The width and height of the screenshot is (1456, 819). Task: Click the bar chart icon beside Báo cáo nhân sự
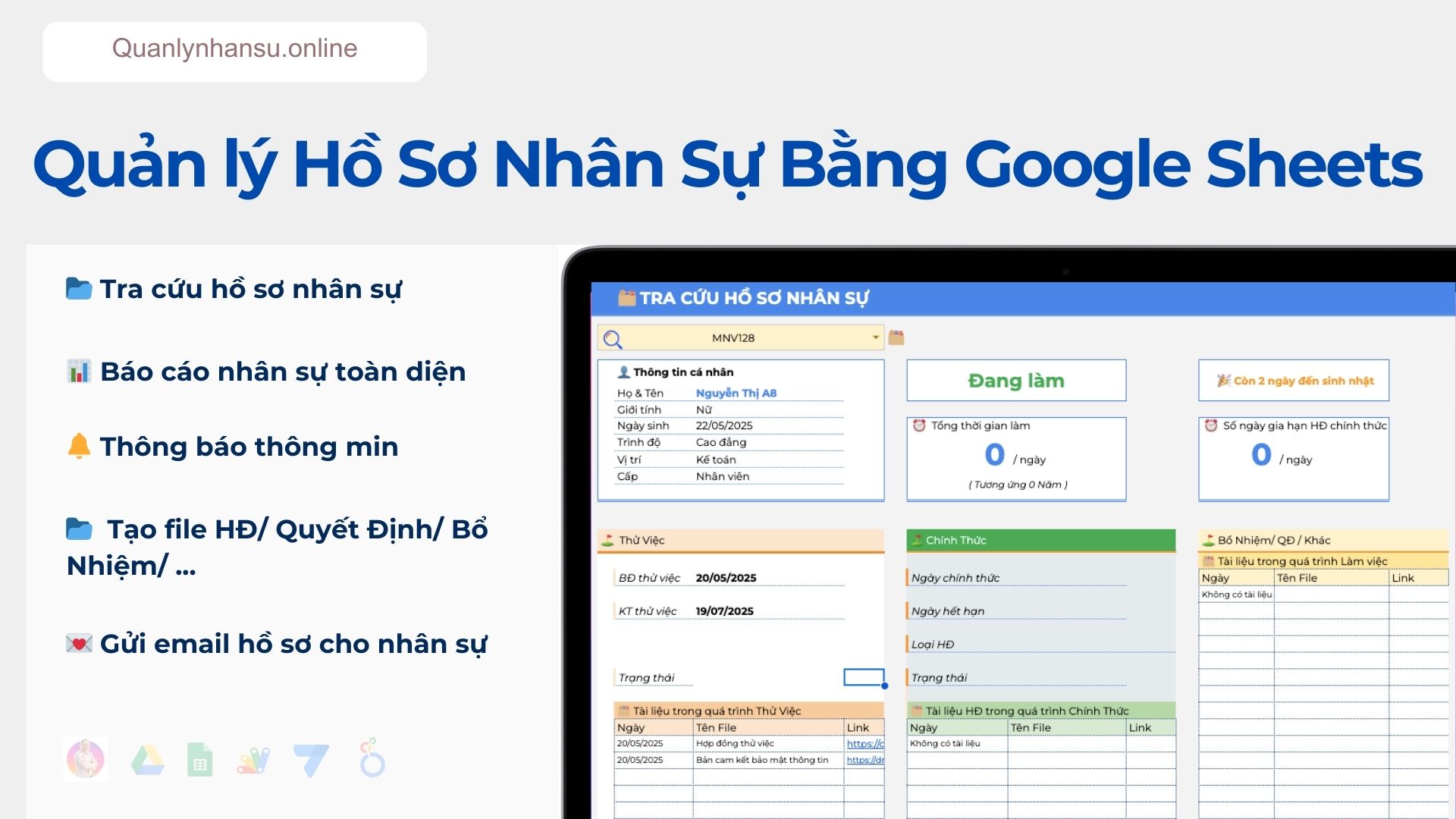(x=79, y=372)
